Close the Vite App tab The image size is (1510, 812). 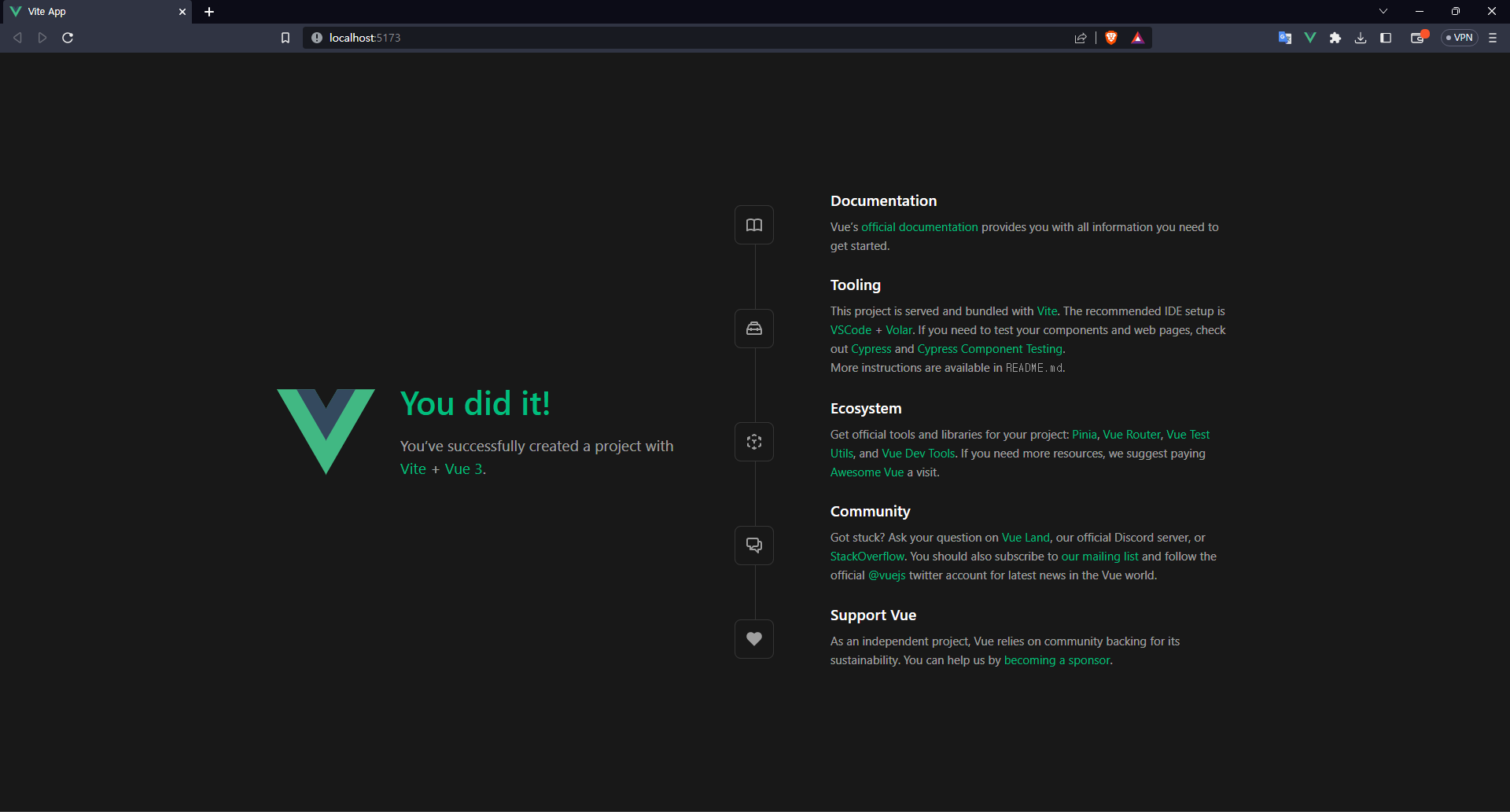click(182, 12)
